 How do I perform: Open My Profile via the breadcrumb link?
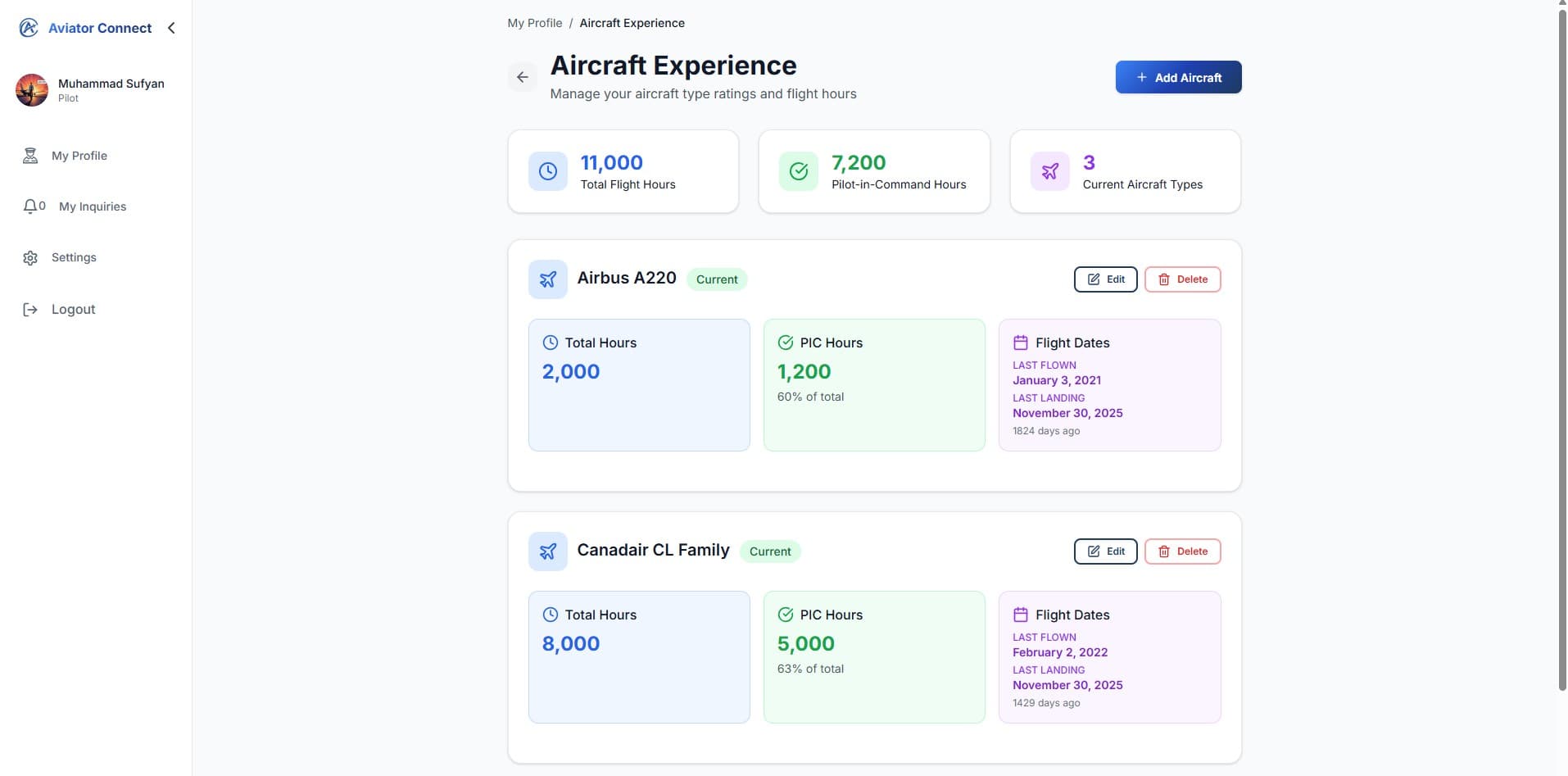(534, 22)
